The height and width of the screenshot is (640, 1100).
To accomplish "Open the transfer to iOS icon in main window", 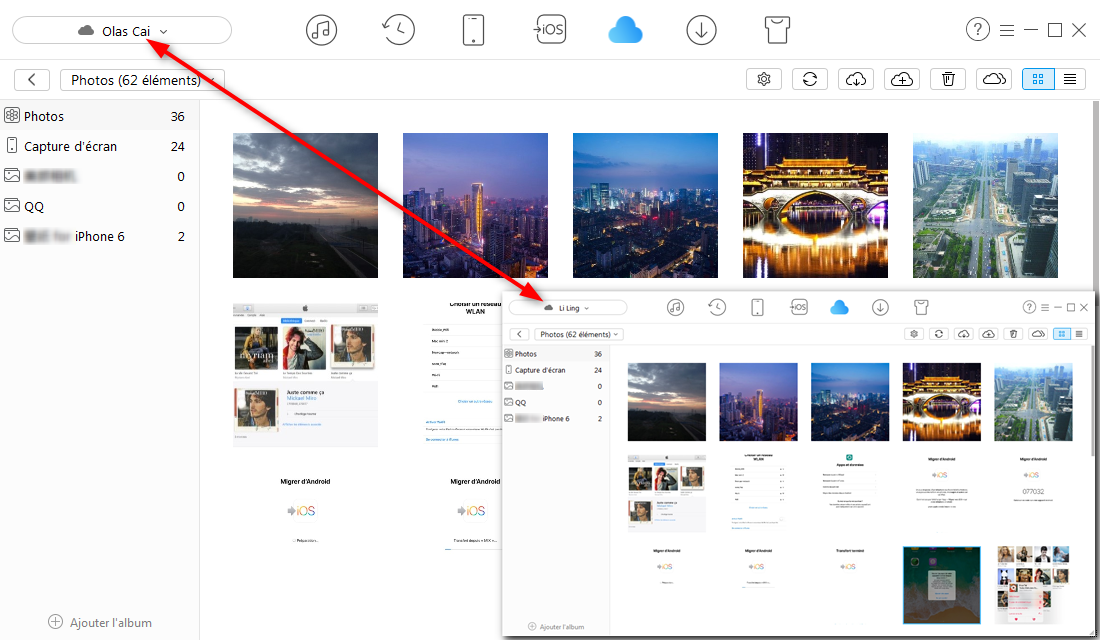I will [549, 29].
